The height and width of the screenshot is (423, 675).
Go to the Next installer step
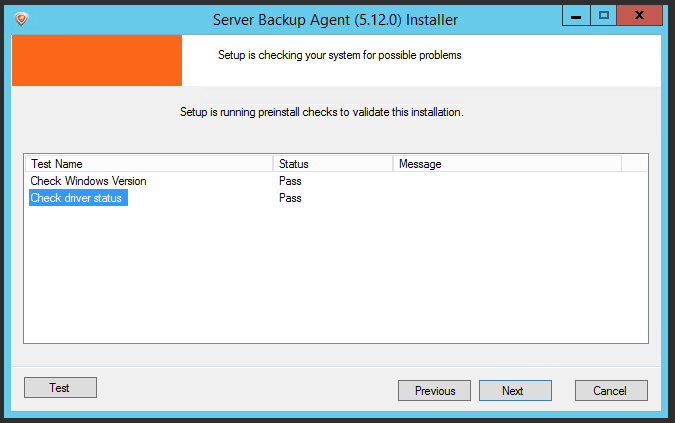click(x=515, y=391)
